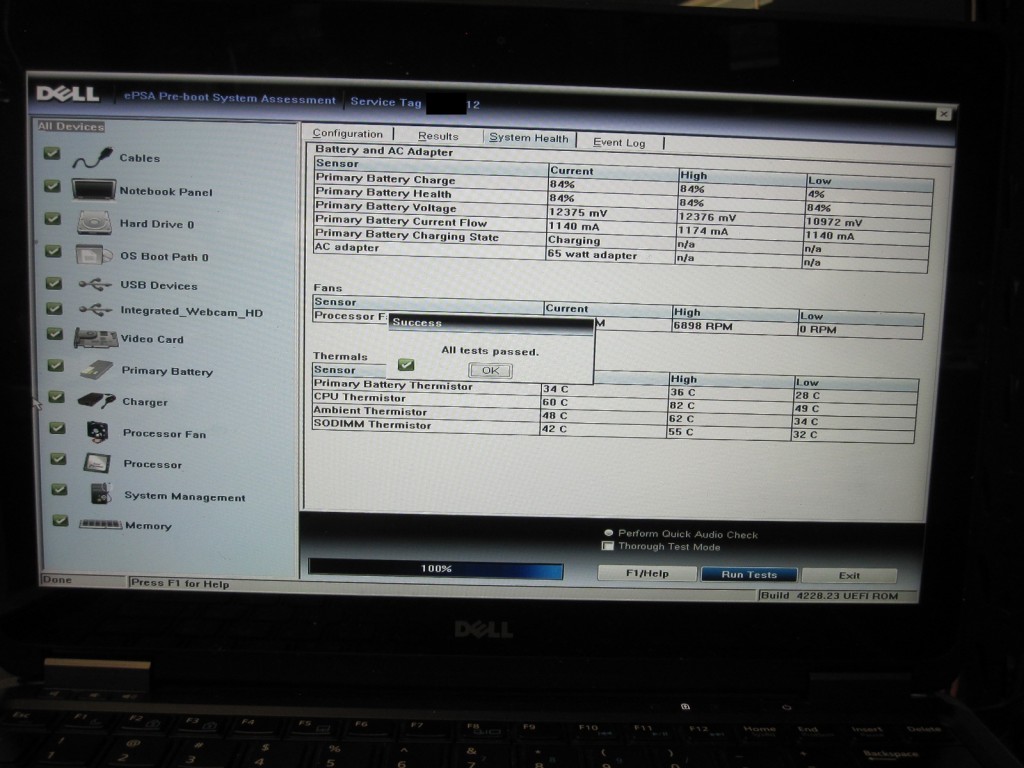The height and width of the screenshot is (768, 1024).
Task: Switch to the Results tab
Action: (438, 136)
